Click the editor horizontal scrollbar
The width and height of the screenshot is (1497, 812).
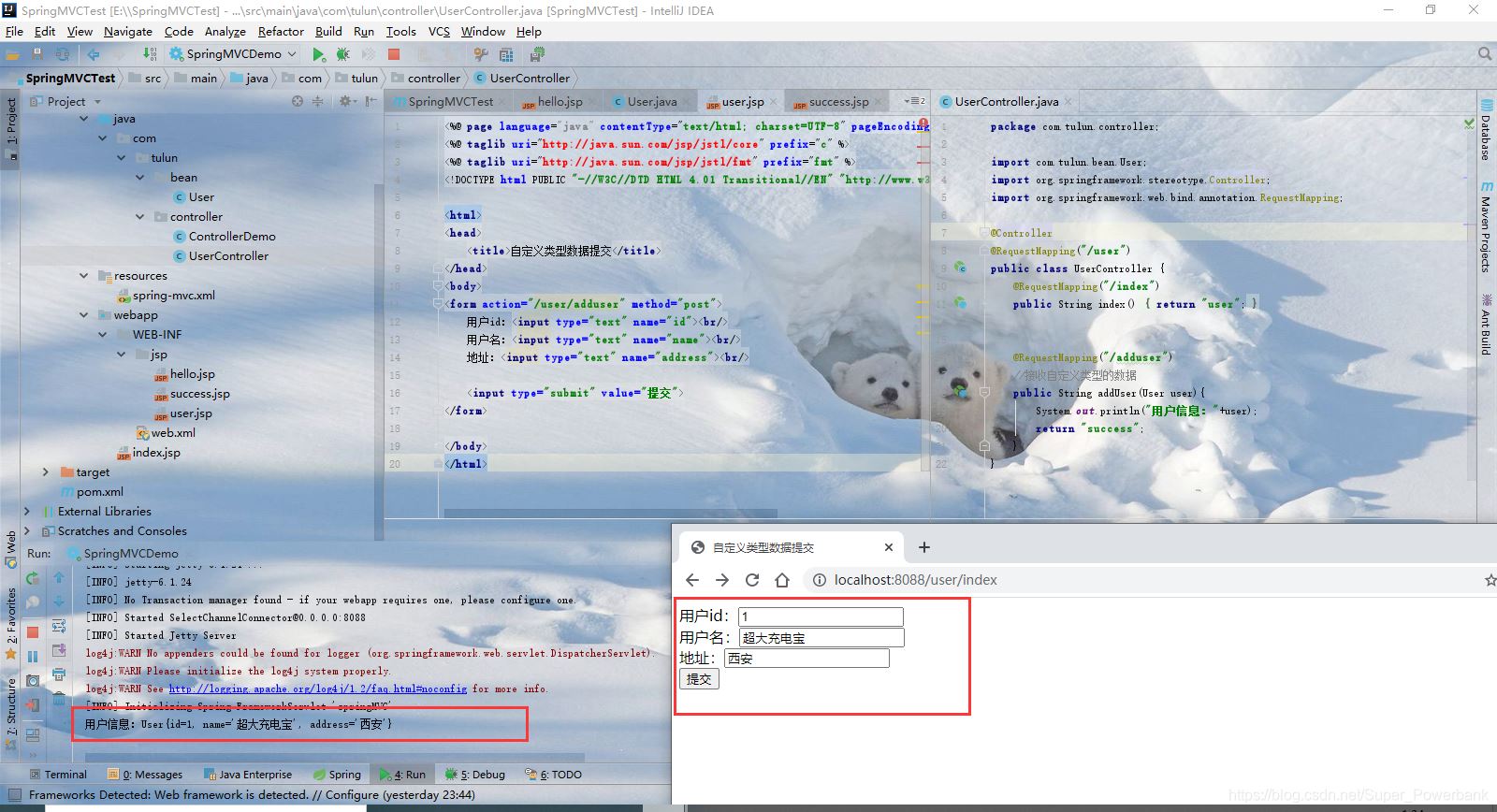click(x=610, y=513)
